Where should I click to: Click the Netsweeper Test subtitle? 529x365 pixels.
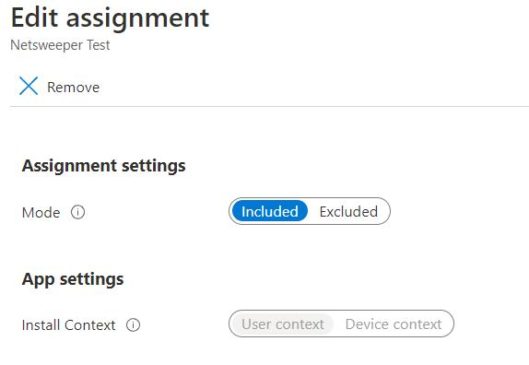point(60,45)
